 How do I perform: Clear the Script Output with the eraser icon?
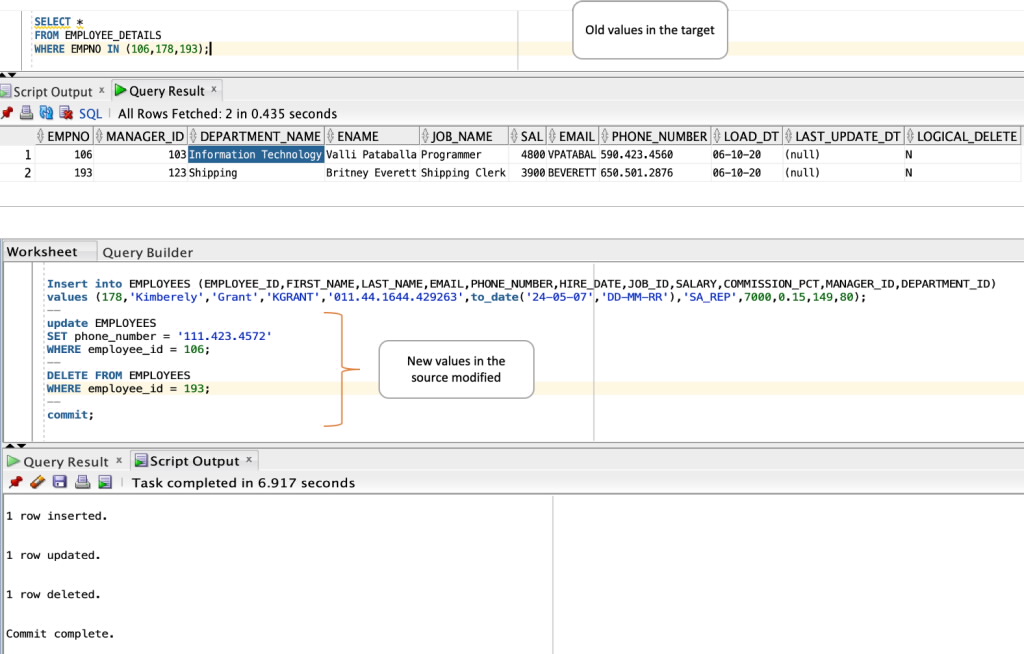click(x=37, y=482)
